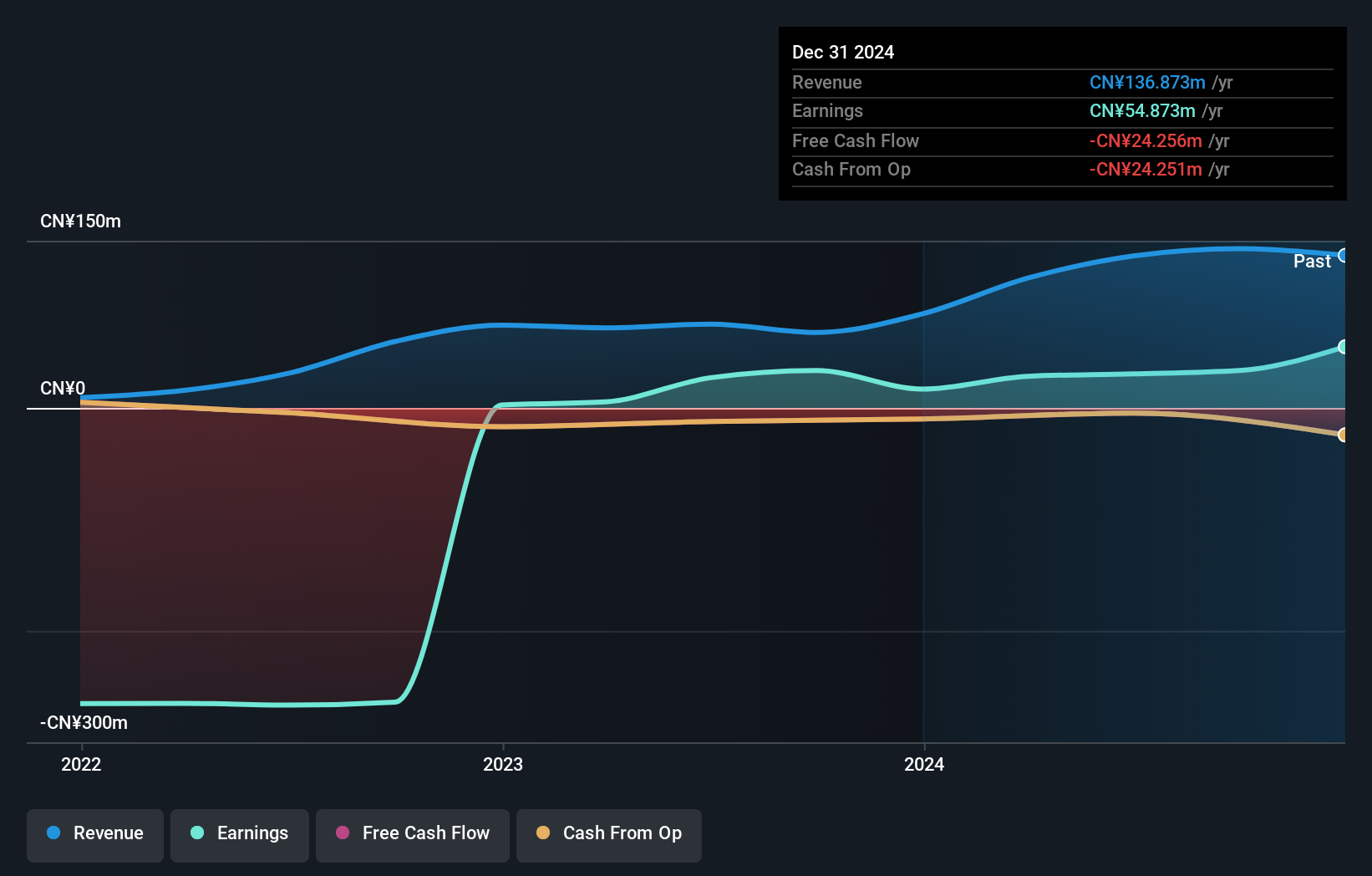Click the blue Revenue legend dot
Viewport: 1372px width, 876px height.
point(53,833)
